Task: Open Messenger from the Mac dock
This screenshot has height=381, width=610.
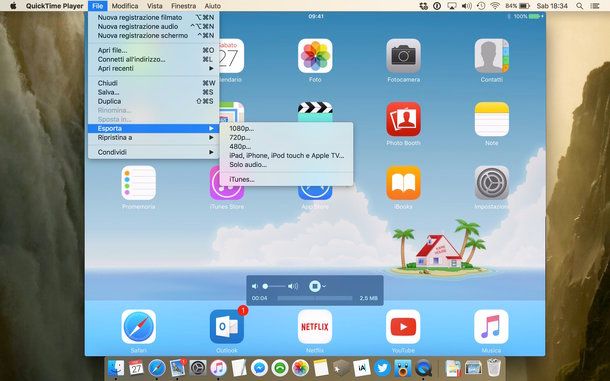Action: click(259, 368)
